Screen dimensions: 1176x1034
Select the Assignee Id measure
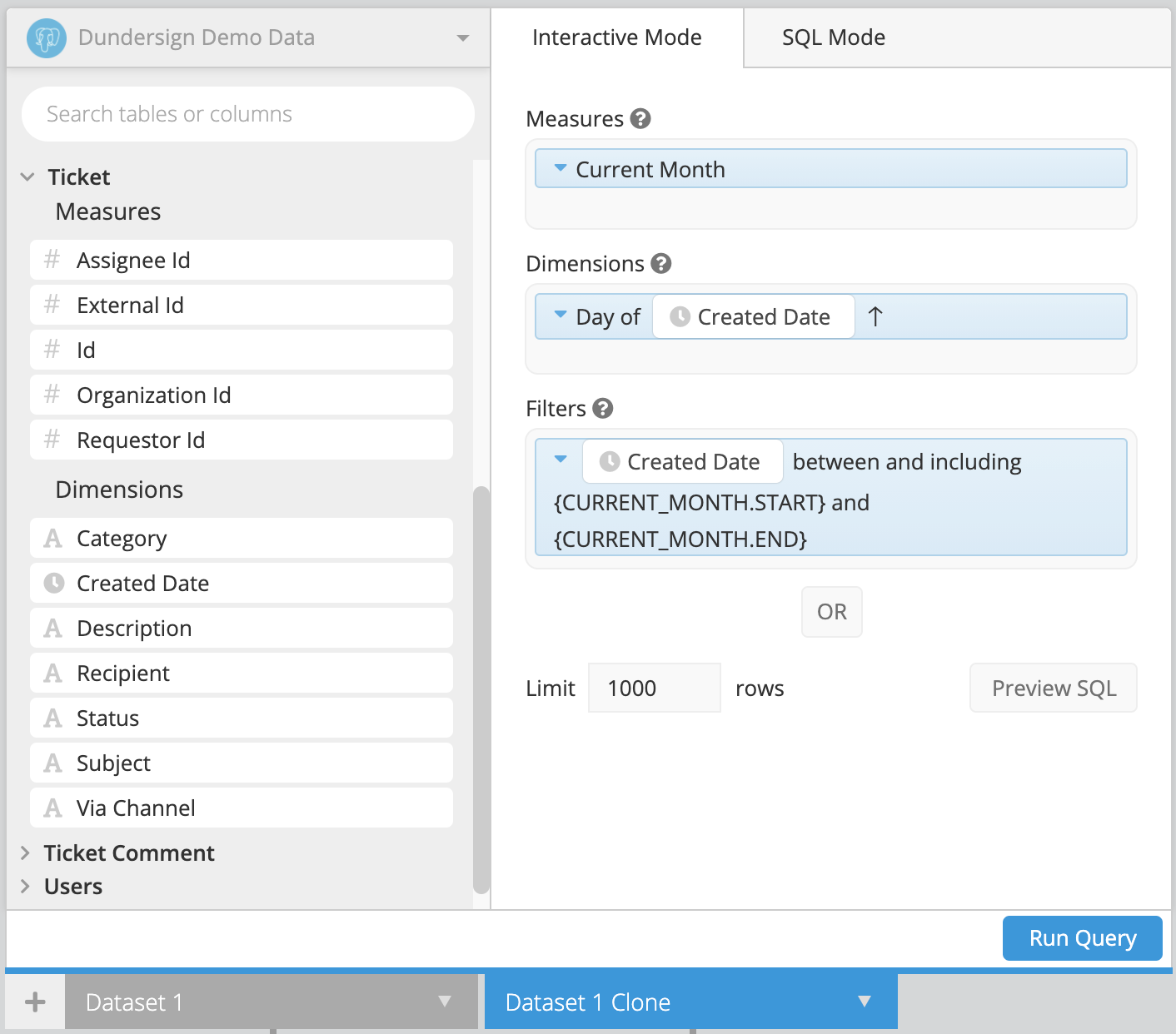coord(242,260)
